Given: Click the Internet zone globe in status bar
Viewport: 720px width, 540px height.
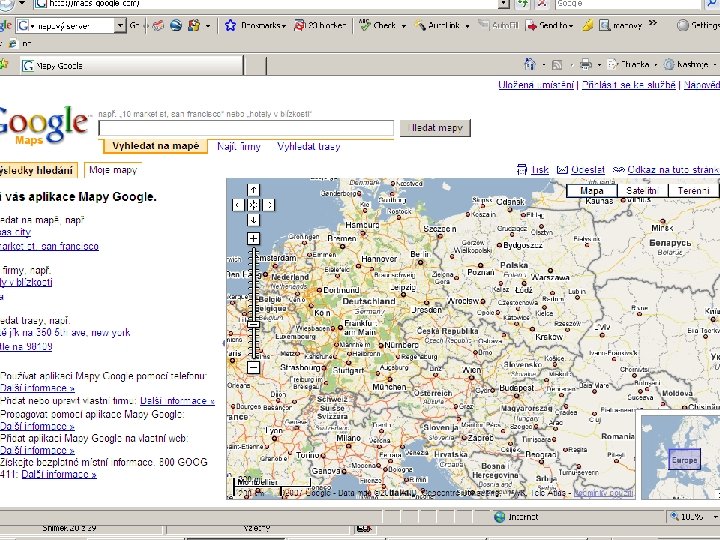Looking at the screenshot, I should point(499,517).
